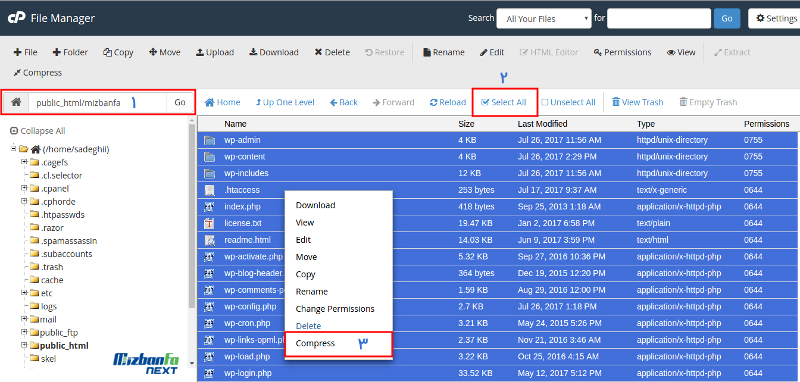Choose Change Permissions from context menu
Image resolution: width=800 pixels, height=382 pixels.
tap(335, 309)
